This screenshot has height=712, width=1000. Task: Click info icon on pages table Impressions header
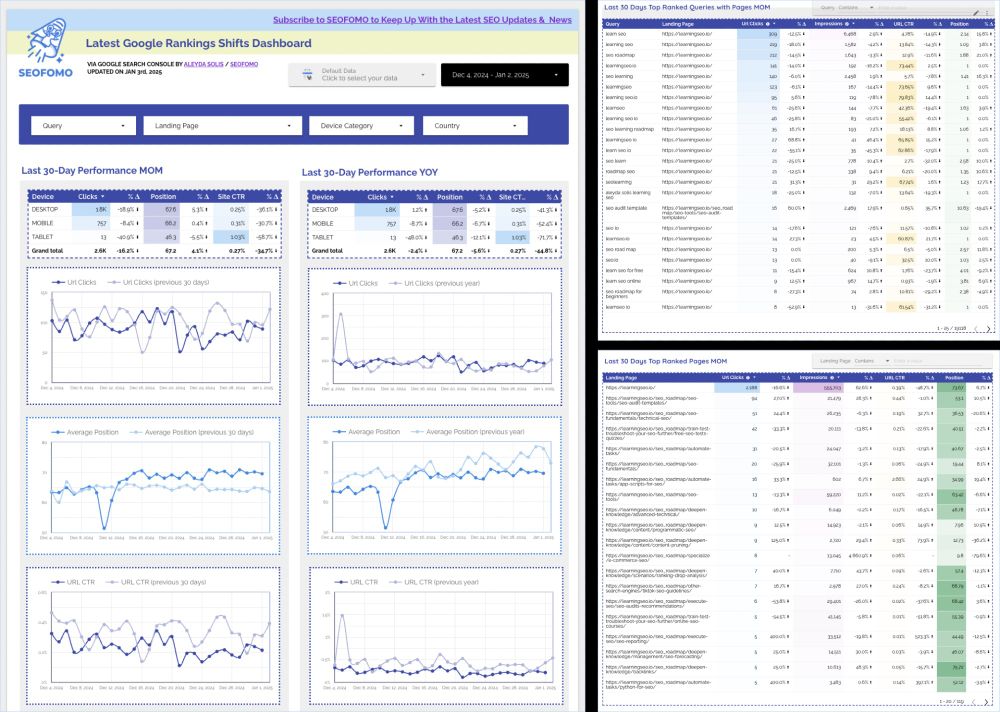(x=830, y=378)
